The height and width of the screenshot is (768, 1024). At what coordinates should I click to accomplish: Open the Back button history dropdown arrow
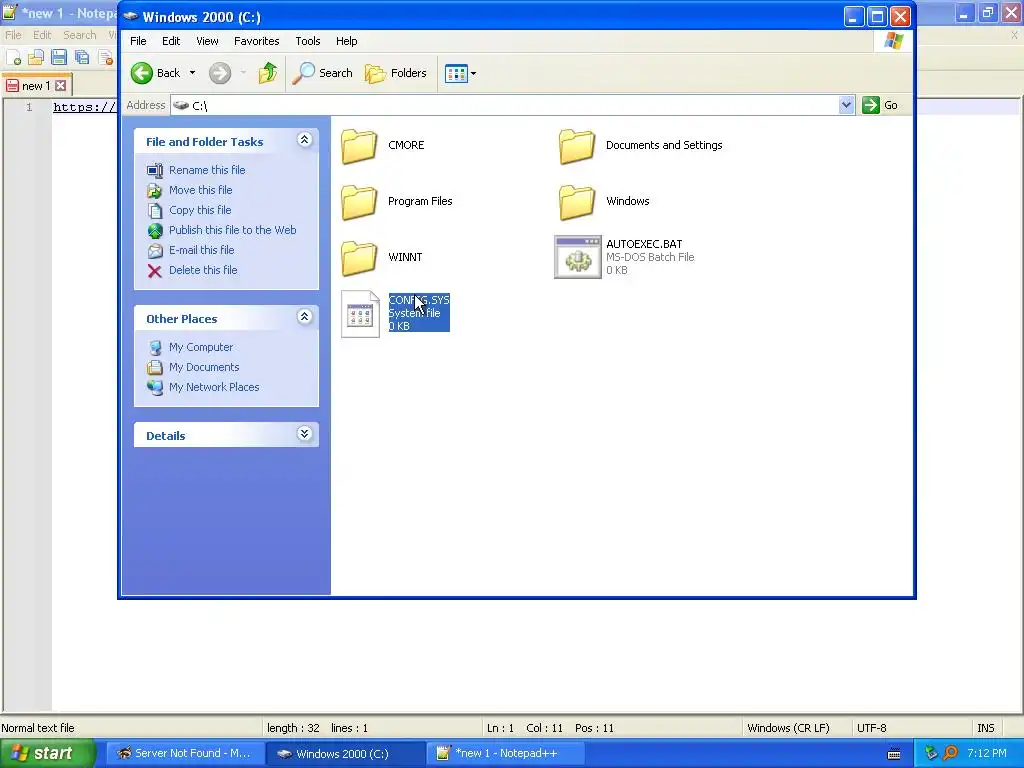click(x=192, y=73)
